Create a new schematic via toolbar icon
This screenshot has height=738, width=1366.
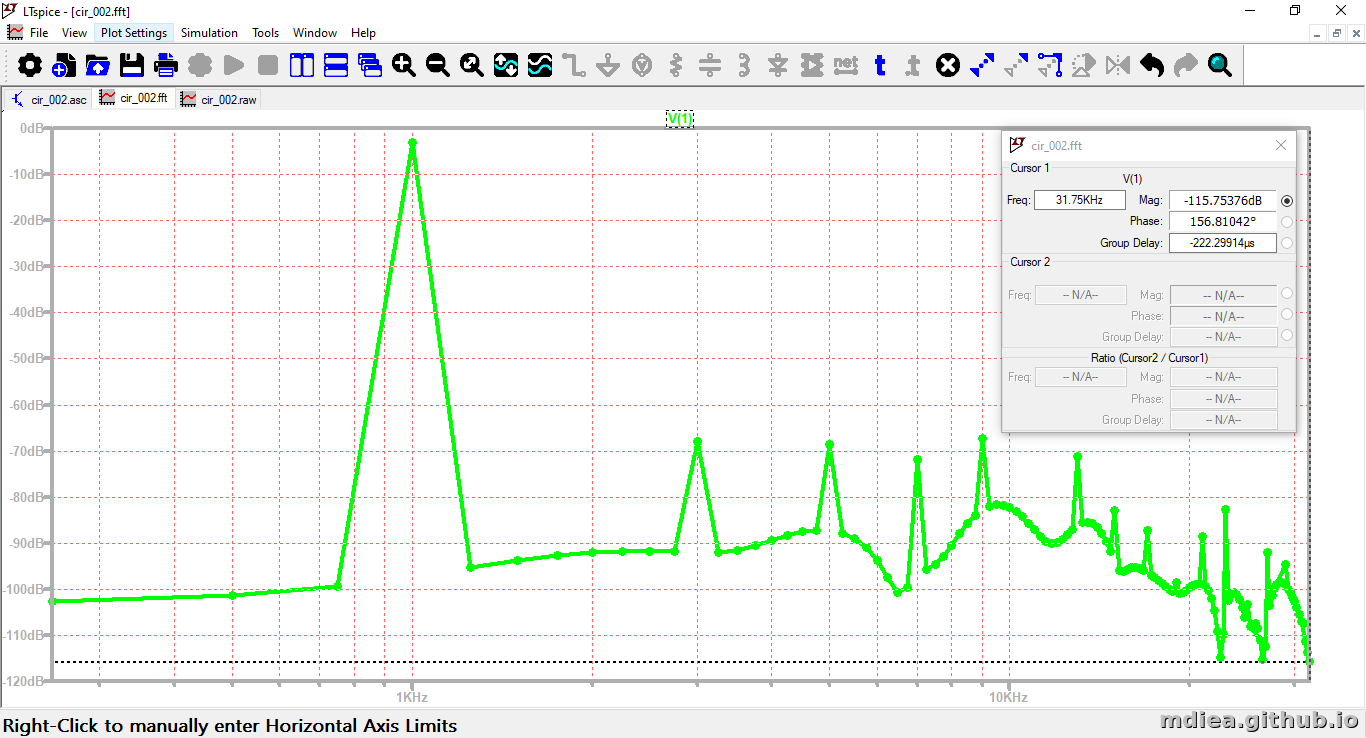tap(64, 66)
